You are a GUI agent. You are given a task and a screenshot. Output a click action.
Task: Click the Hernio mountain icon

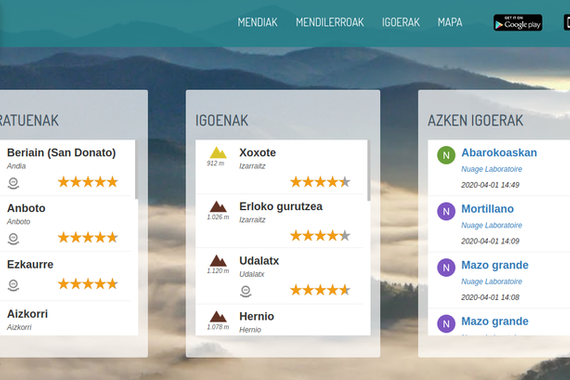pyautogui.click(x=218, y=316)
